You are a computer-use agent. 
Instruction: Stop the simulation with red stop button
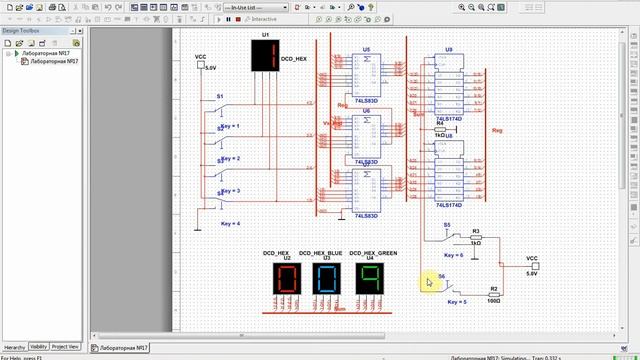(238, 19)
